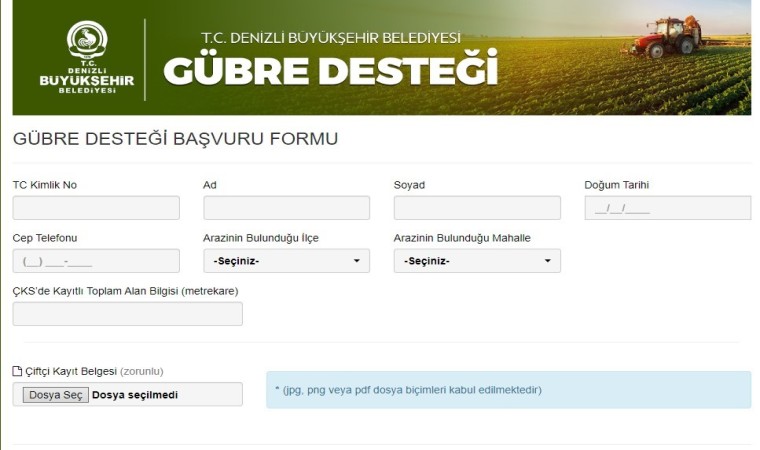Click the GÜBRE DESTEĞİ BAŞVURU FORMU heading
Screen dimensions: 760x450
tap(175, 139)
